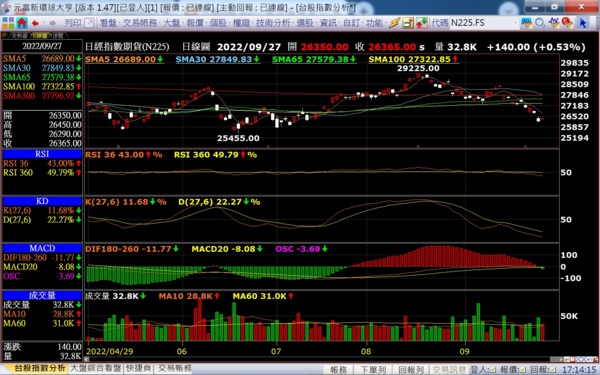
Task: Click the lightning bolt quick order icon
Action: (394, 23)
